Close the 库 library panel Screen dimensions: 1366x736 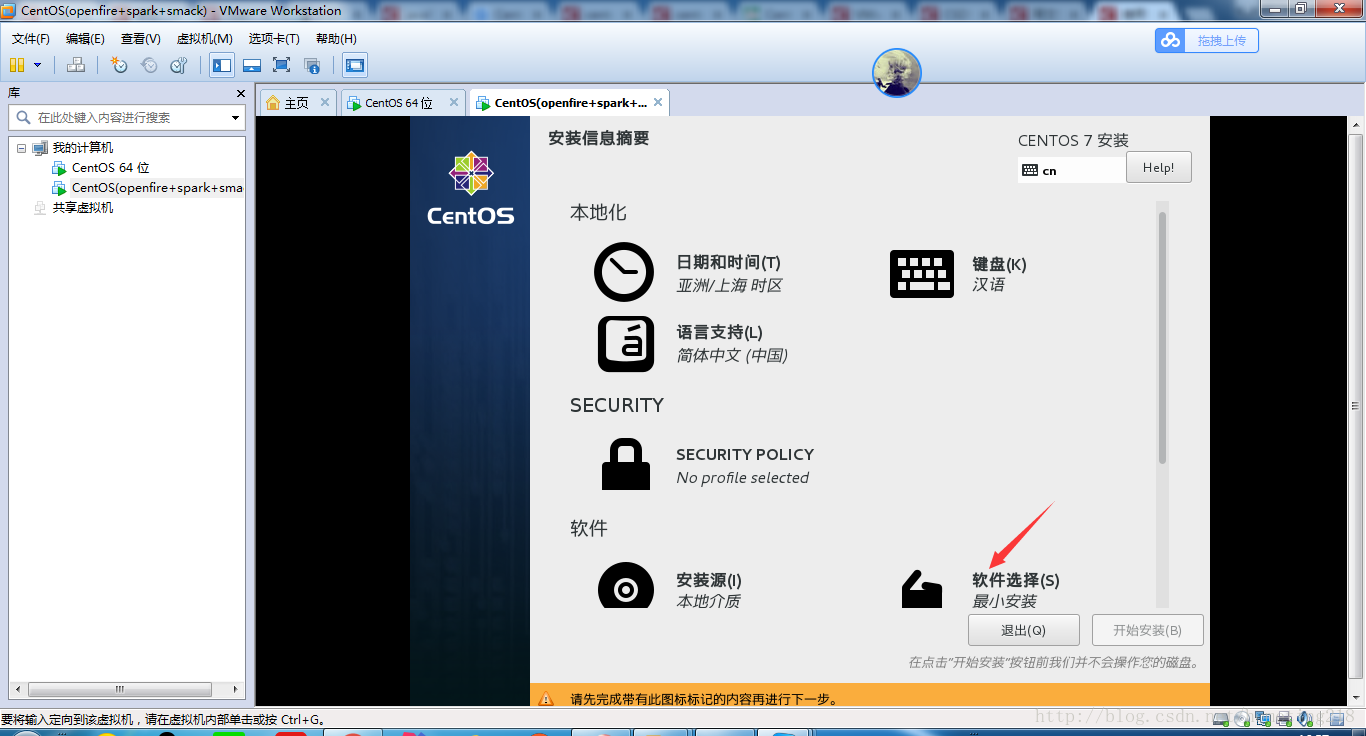[x=240, y=93]
